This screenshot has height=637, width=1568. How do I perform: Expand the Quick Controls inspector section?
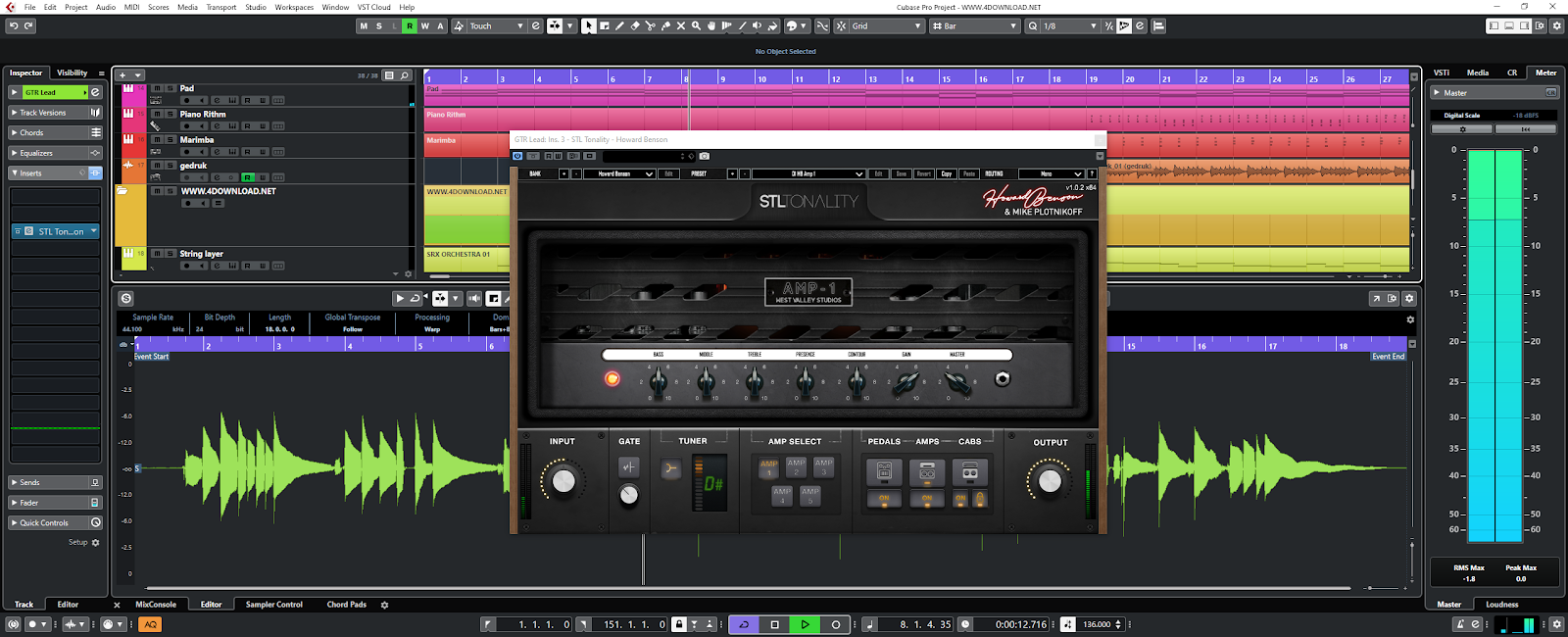click(x=55, y=522)
